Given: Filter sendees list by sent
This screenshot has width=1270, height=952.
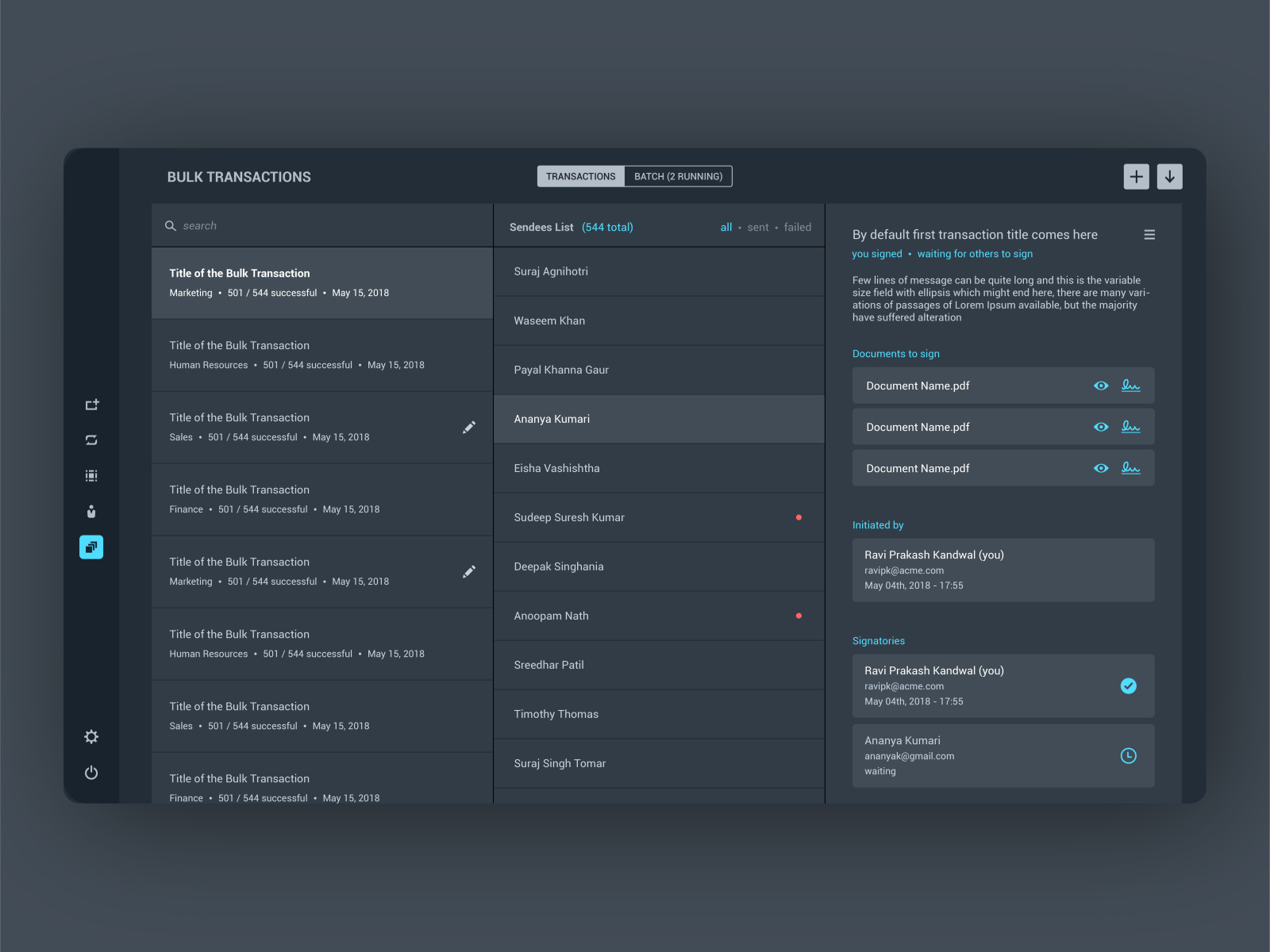Looking at the screenshot, I should click(x=758, y=227).
